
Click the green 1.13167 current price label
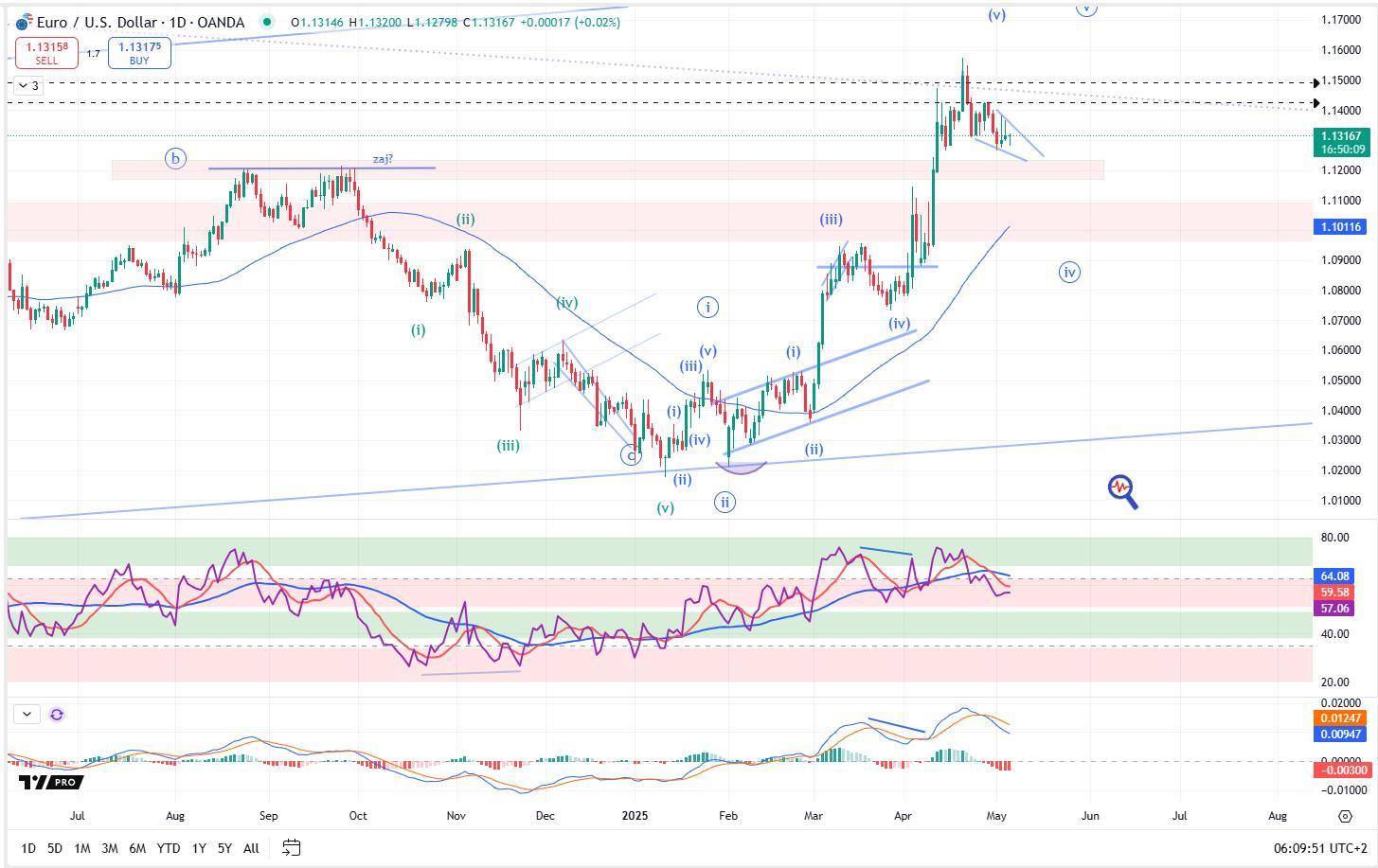coord(1344,136)
